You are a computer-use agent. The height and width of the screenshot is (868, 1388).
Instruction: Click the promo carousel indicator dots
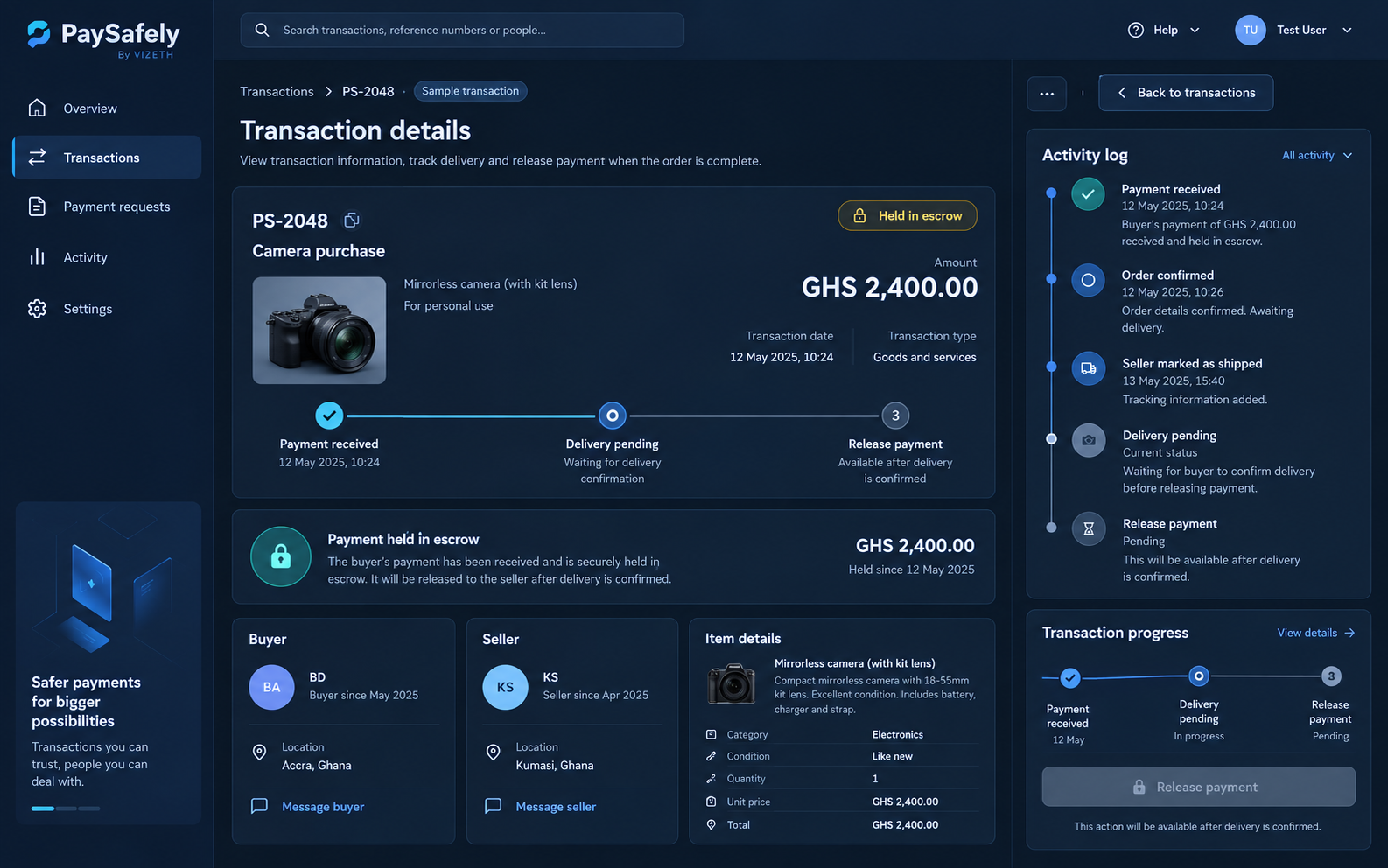click(x=66, y=808)
